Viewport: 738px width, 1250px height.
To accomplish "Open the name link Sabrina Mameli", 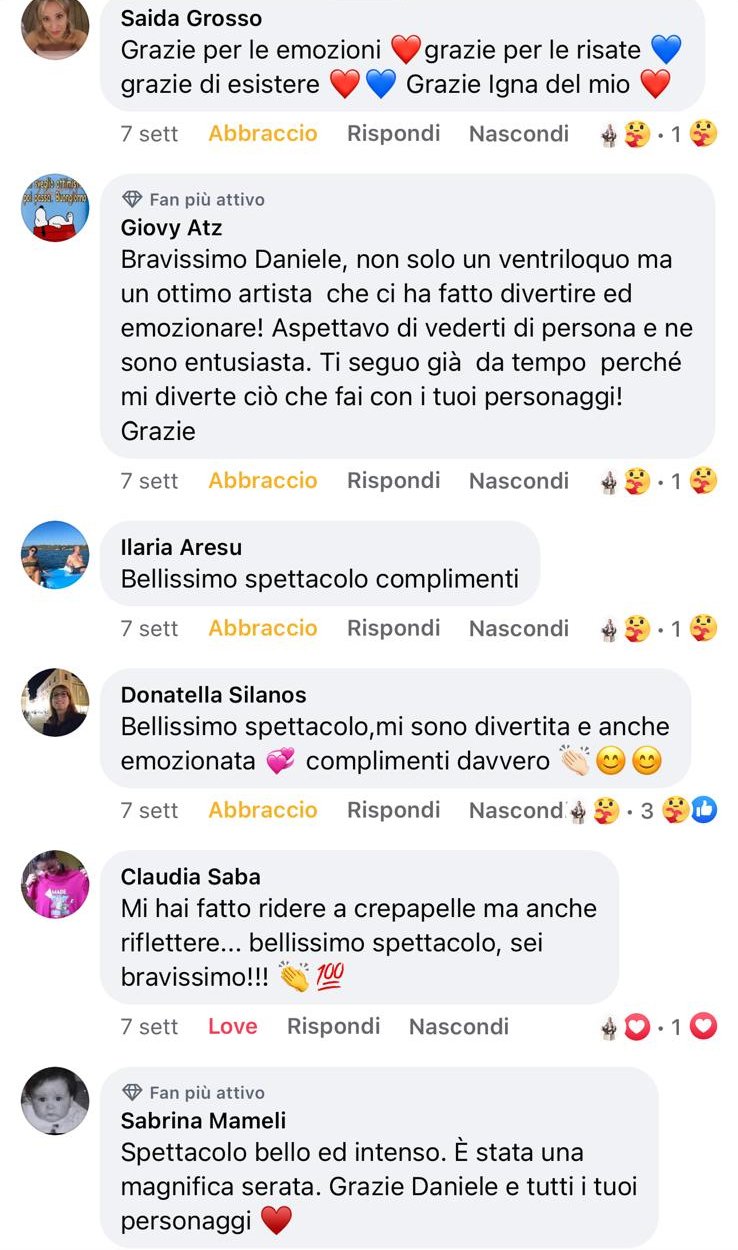I will pyautogui.click(x=204, y=1121).
